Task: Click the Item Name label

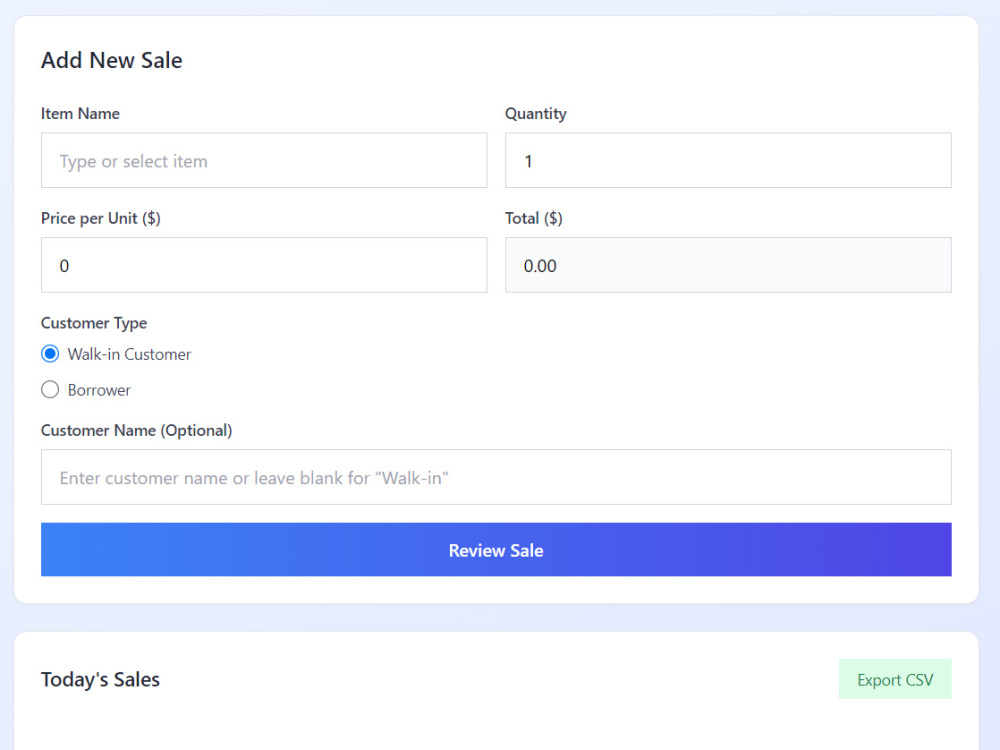Action: pyautogui.click(x=80, y=114)
